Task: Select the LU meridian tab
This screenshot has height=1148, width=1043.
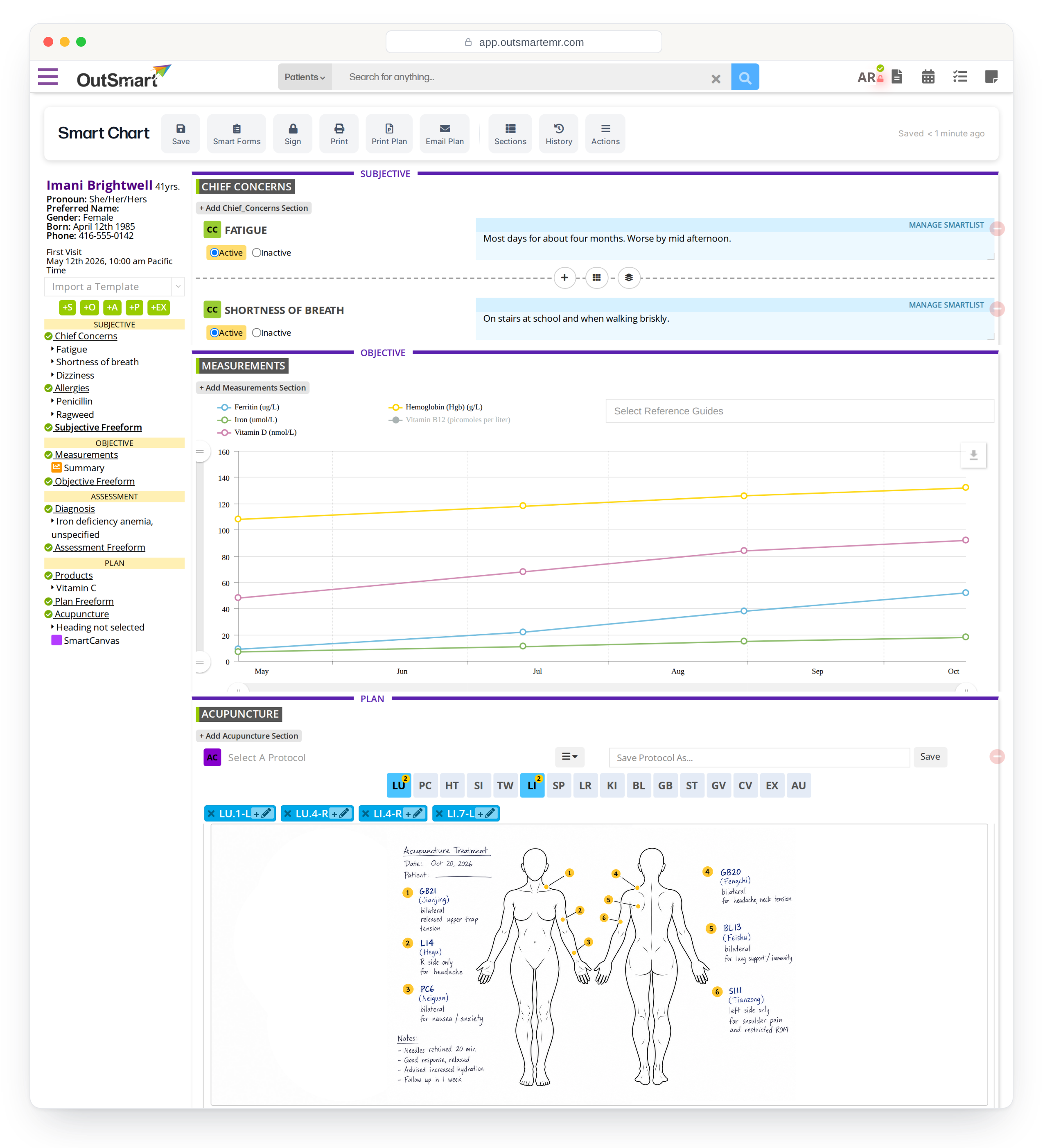Action: (x=399, y=785)
